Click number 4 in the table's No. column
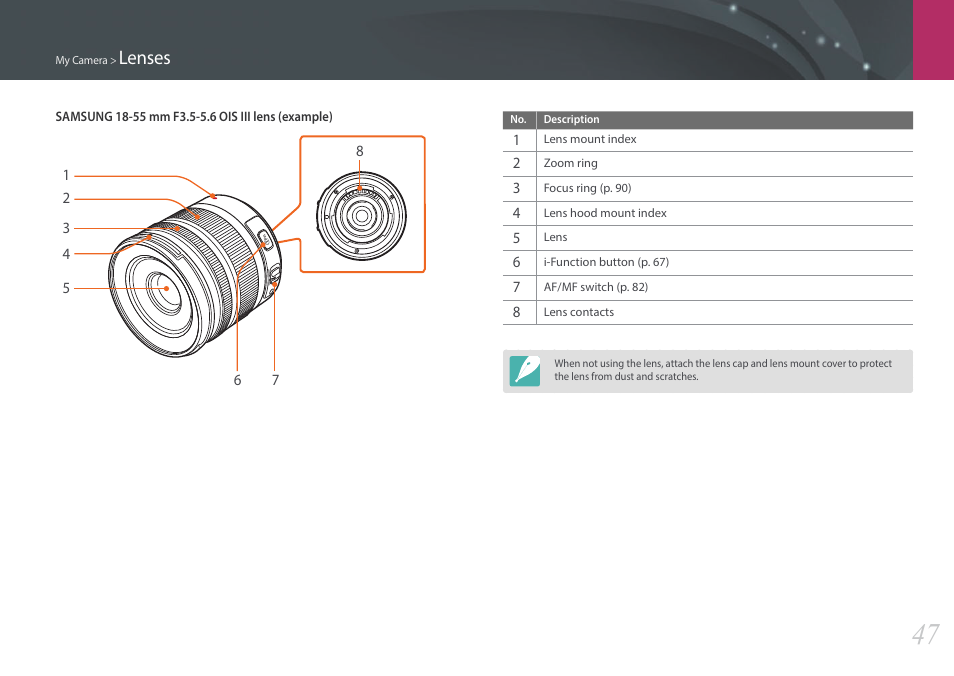The width and height of the screenshot is (954, 676). [517, 213]
